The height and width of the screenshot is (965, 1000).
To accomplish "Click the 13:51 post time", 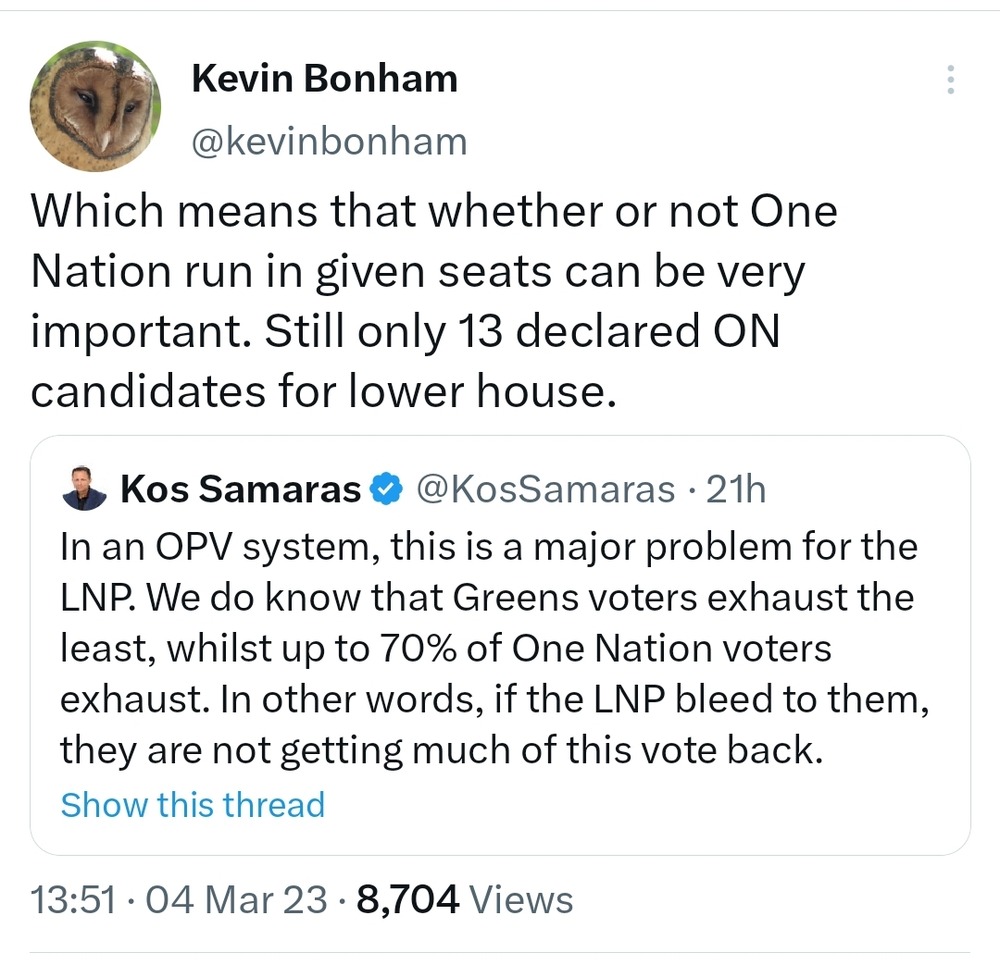I will [74, 901].
